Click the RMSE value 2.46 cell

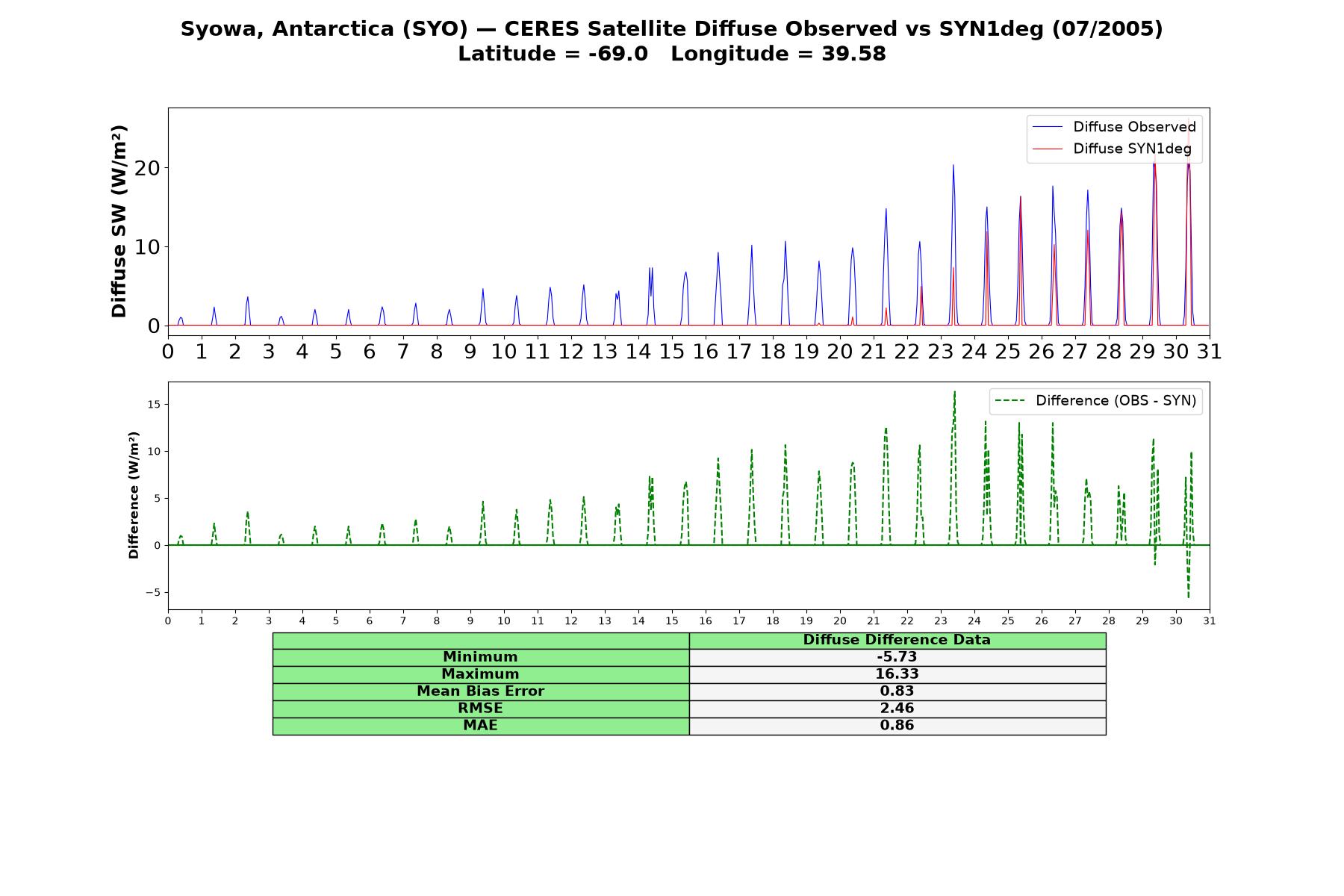pyautogui.click(x=897, y=709)
